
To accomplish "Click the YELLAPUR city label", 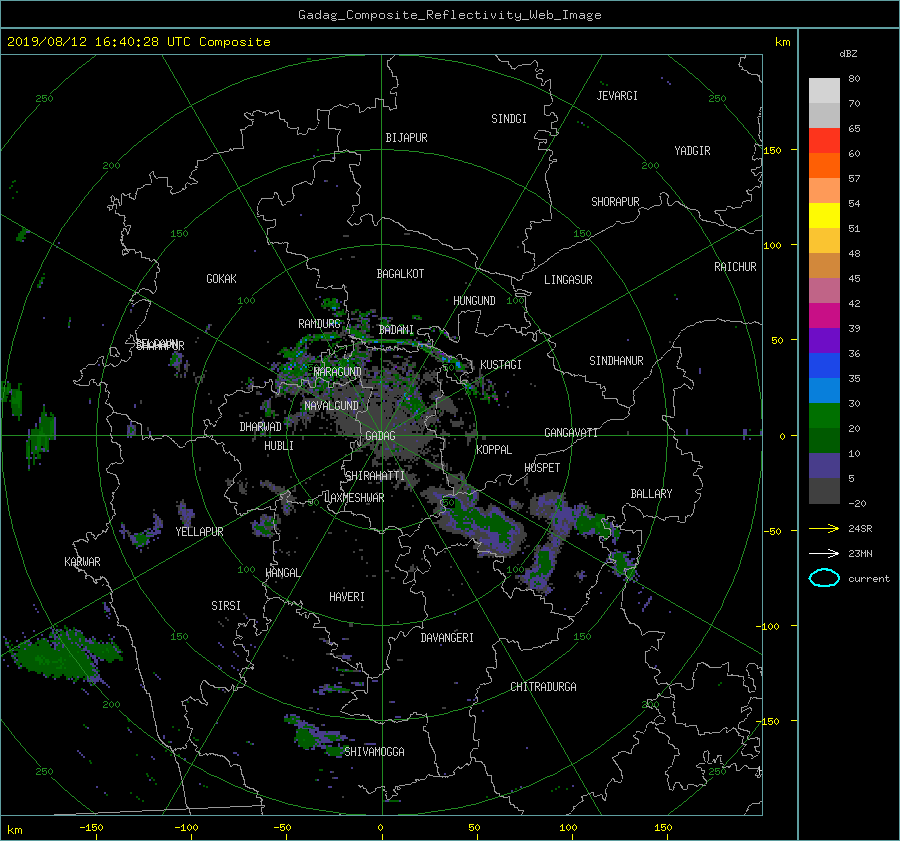I will click(199, 532).
